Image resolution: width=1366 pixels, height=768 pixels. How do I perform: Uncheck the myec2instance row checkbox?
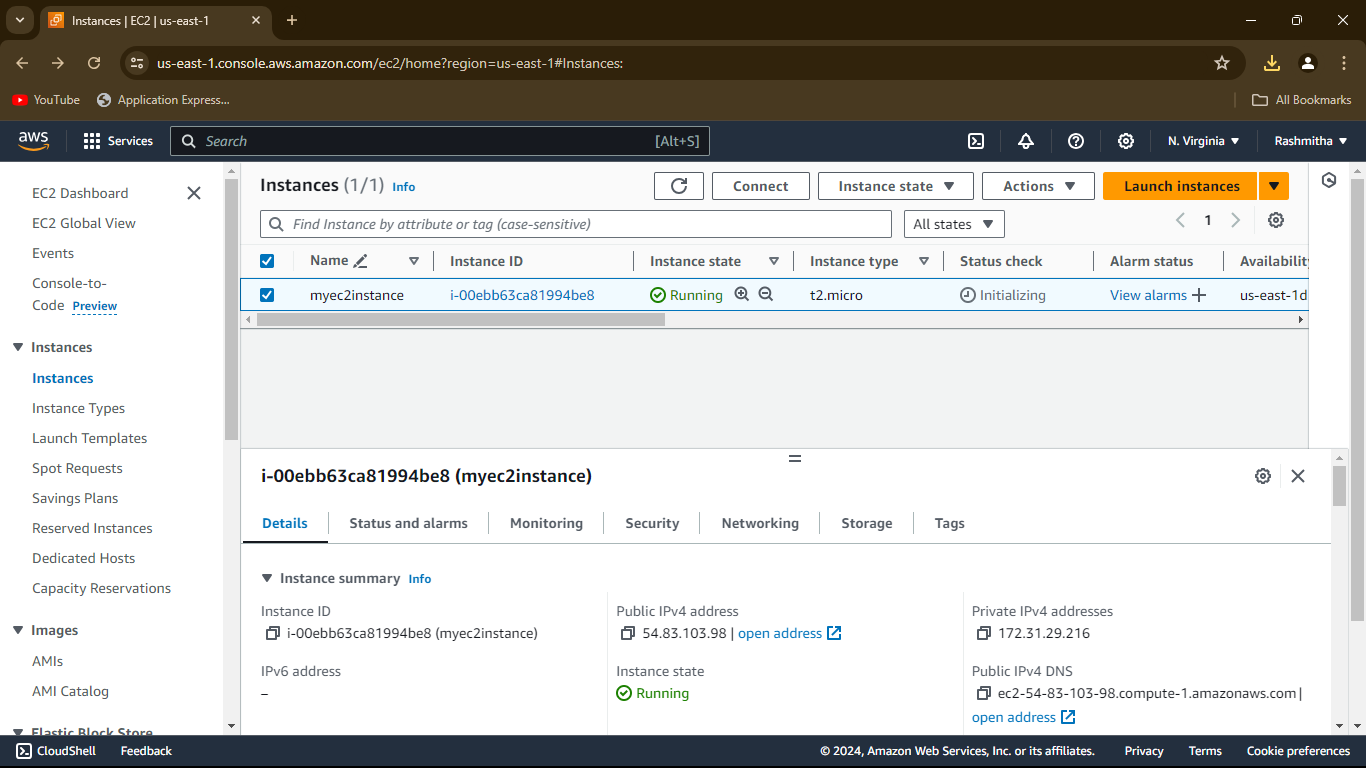[x=267, y=295]
